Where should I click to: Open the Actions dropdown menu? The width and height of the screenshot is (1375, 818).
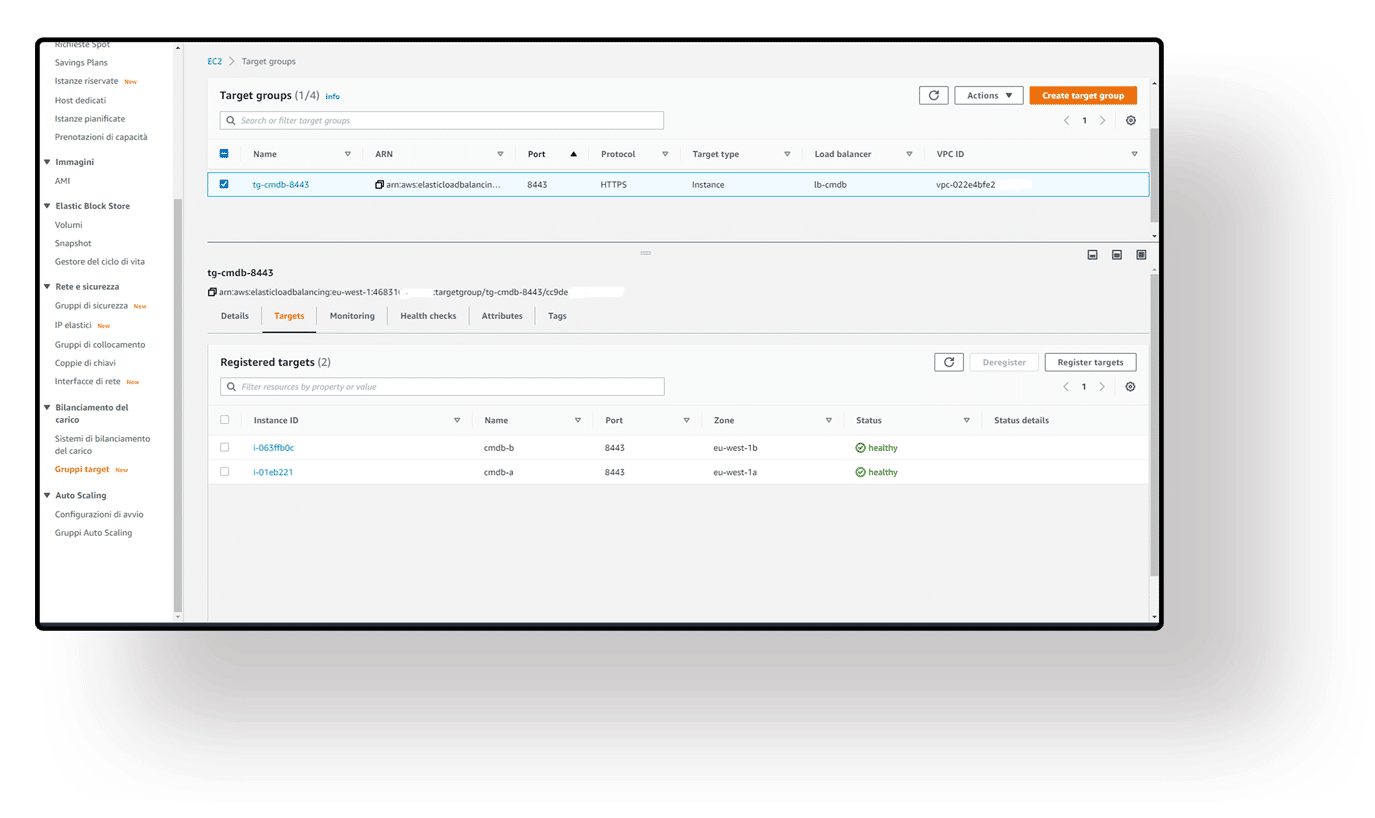pyautogui.click(x=989, y=96)
